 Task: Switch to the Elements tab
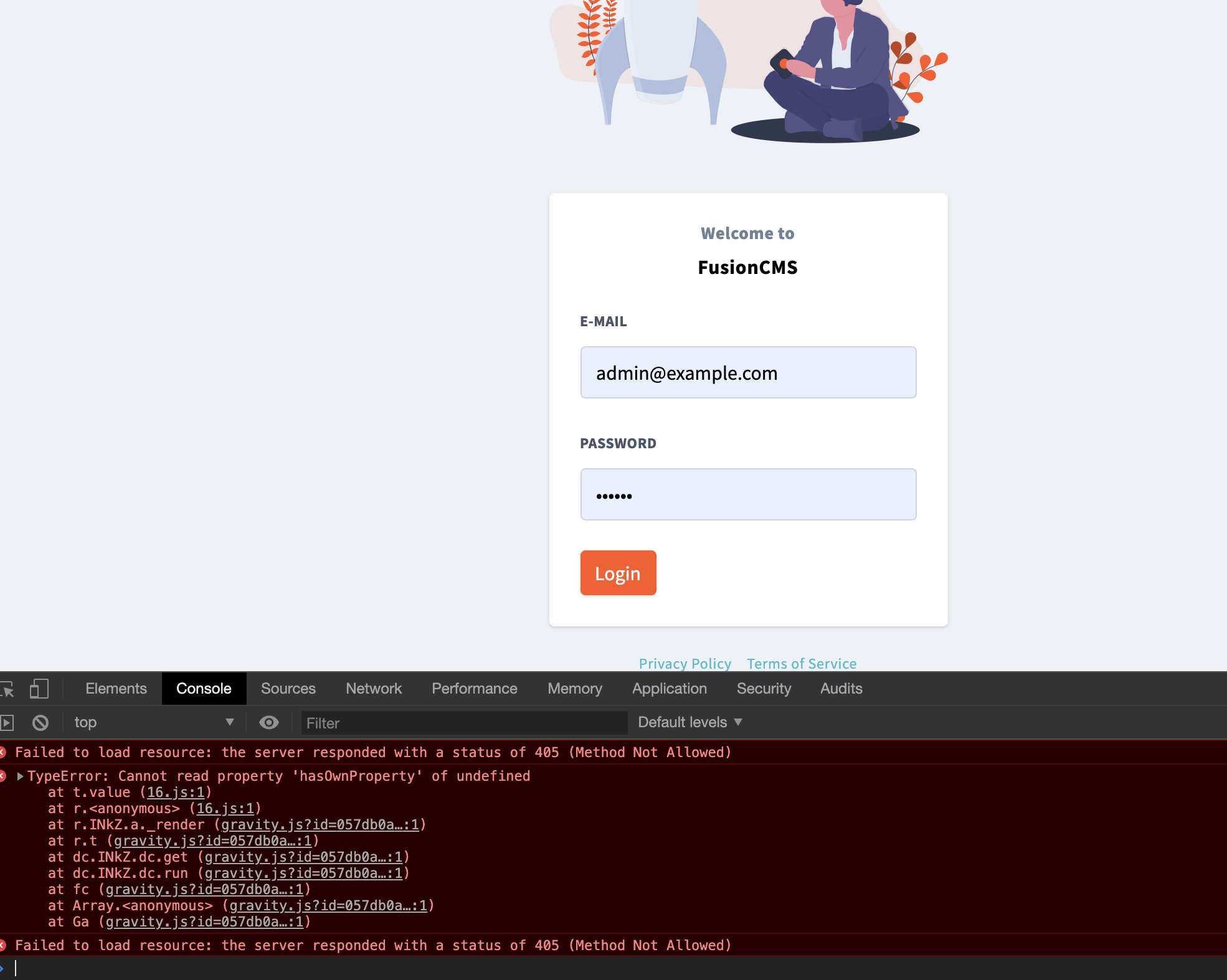(116, 689)
